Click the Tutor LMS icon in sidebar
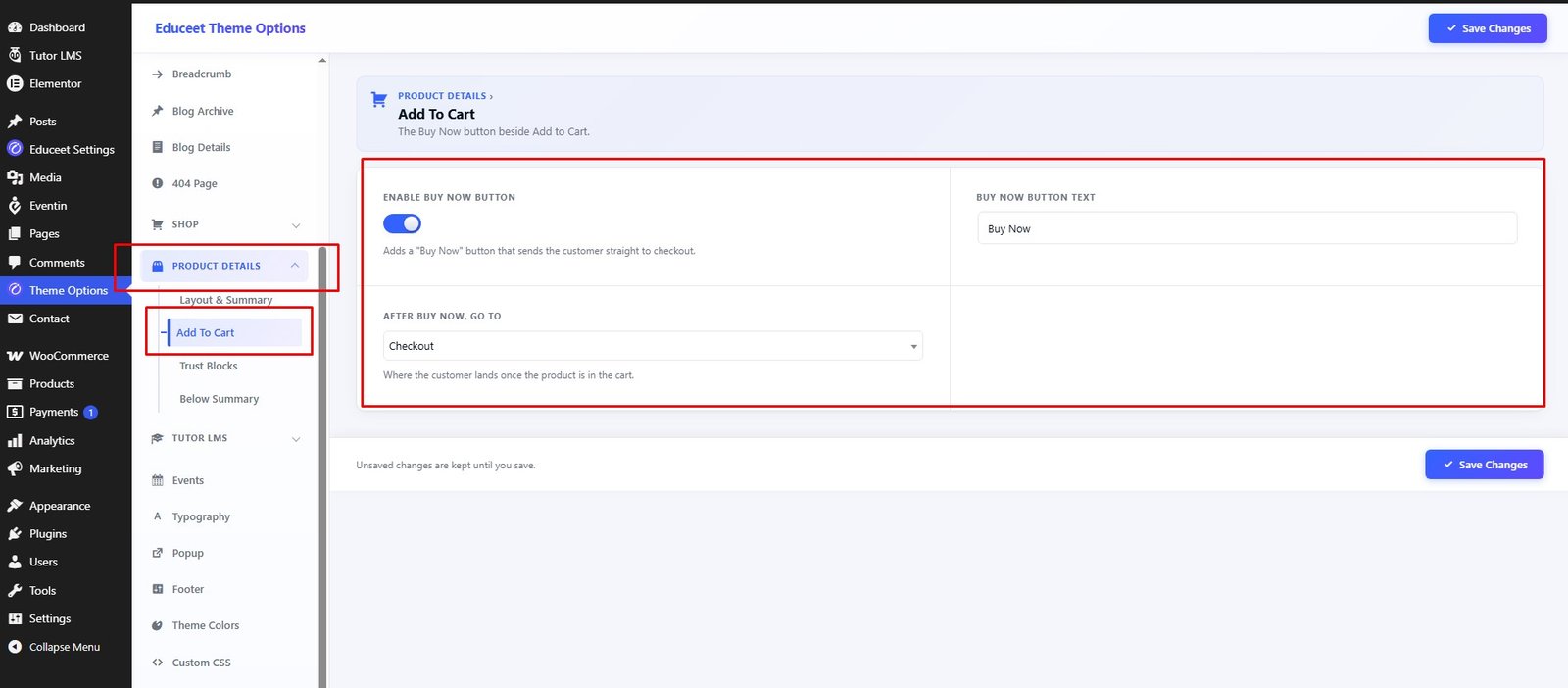Screen dimensions: 1568x688 pyautogui.click(x=15, y=55)
